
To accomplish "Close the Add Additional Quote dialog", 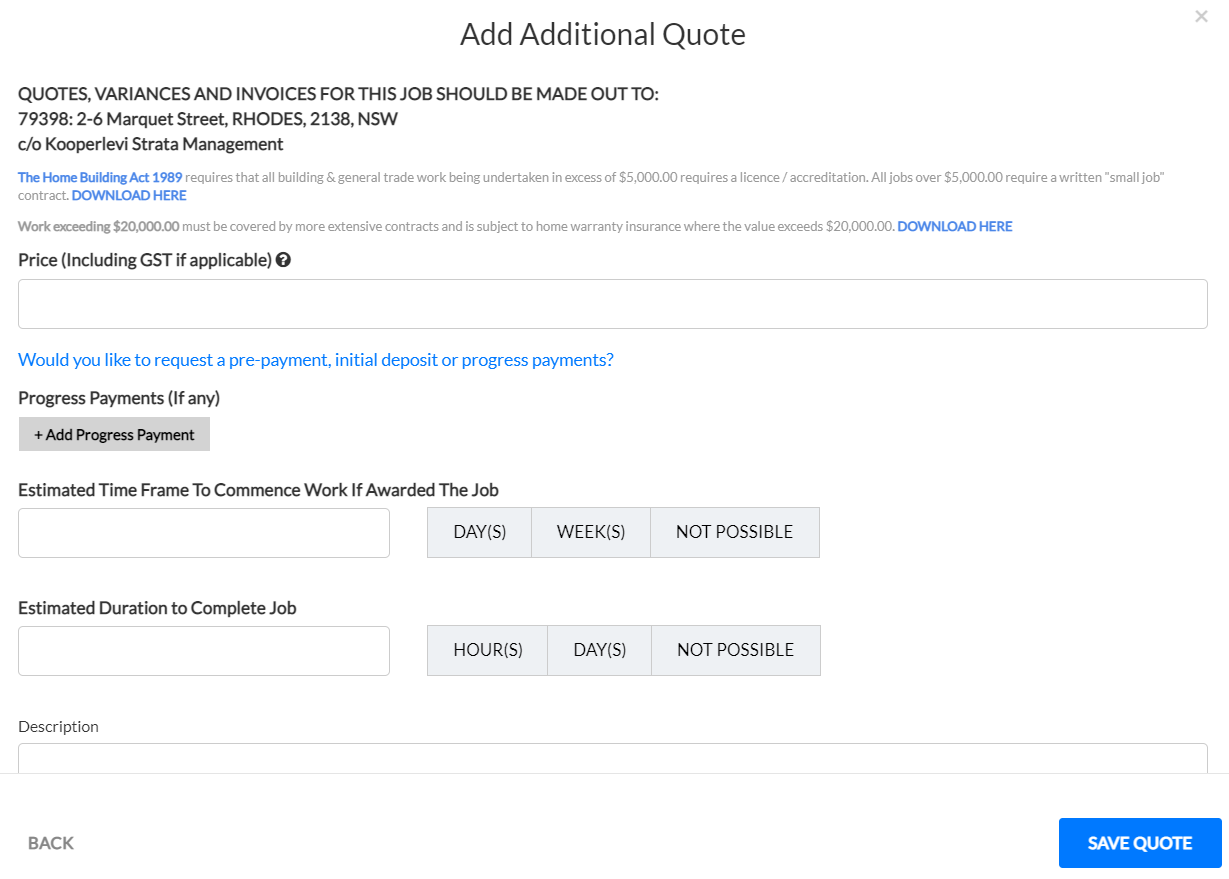I will [x=1201, y=16].
